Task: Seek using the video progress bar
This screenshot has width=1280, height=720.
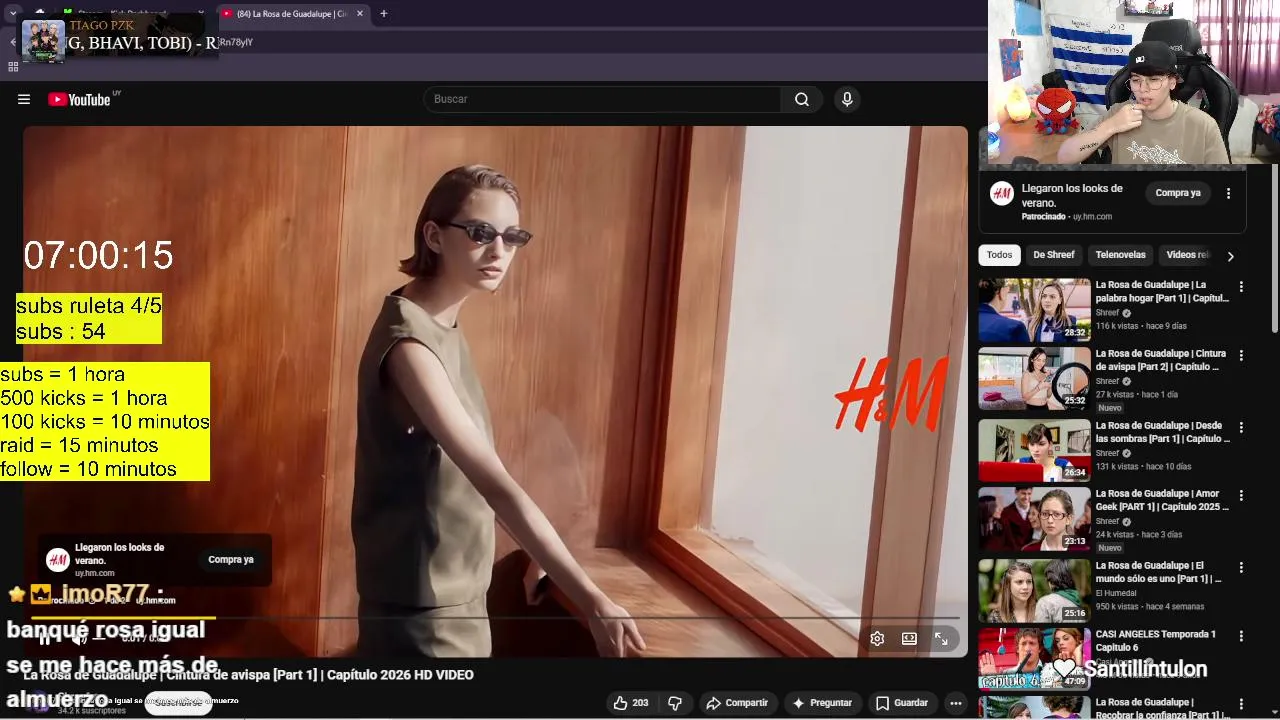Action: (495, 618)
